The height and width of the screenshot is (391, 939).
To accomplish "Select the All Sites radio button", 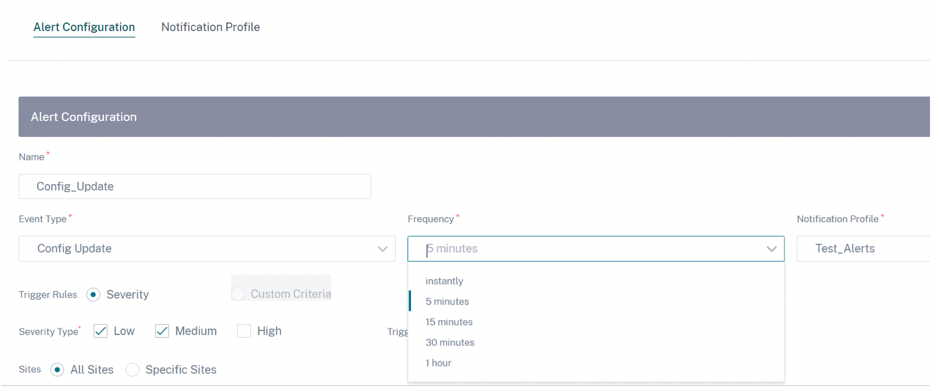I will [57, 369].
